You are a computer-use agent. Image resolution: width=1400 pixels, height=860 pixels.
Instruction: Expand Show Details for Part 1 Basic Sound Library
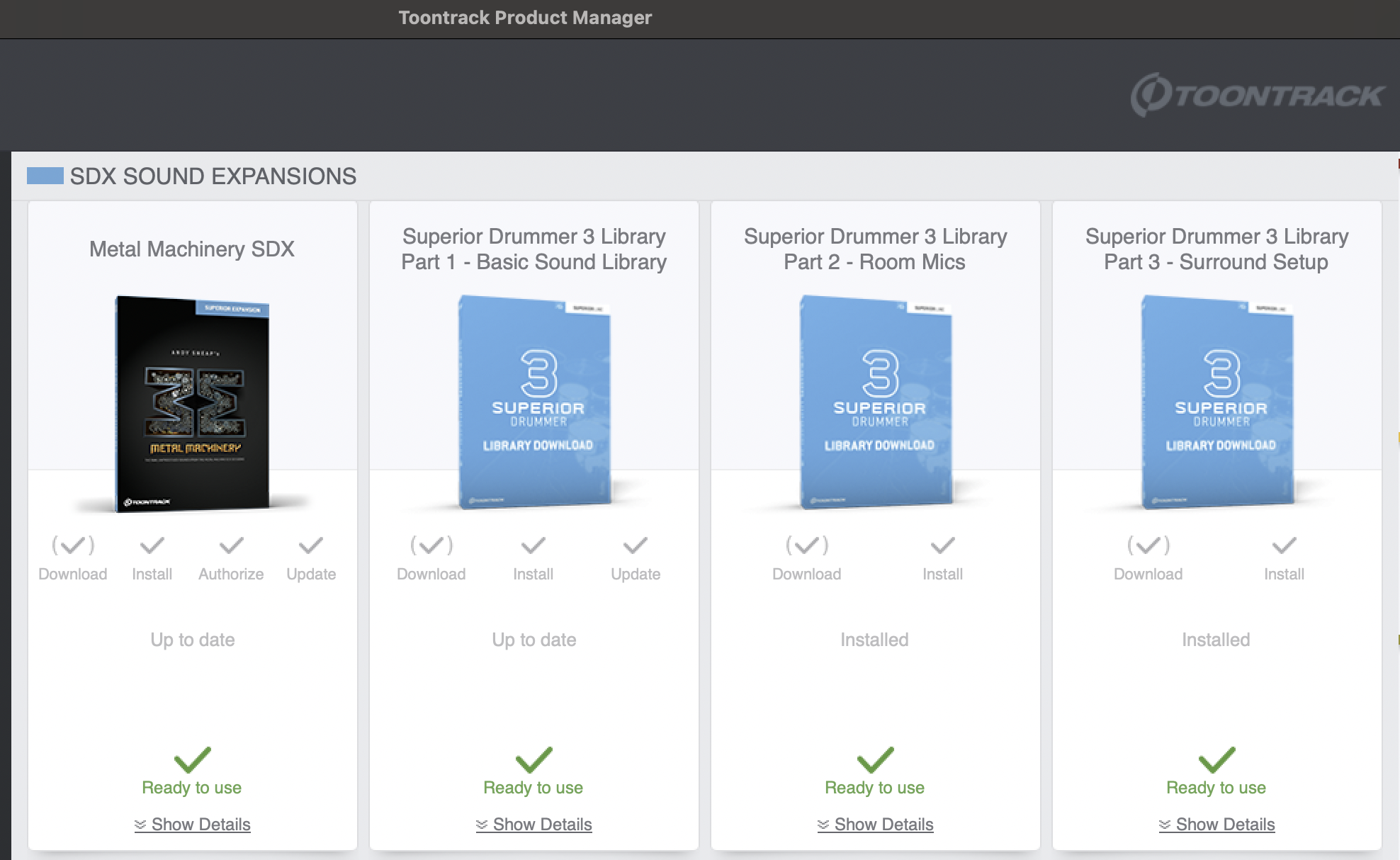(x=534, y=825)
